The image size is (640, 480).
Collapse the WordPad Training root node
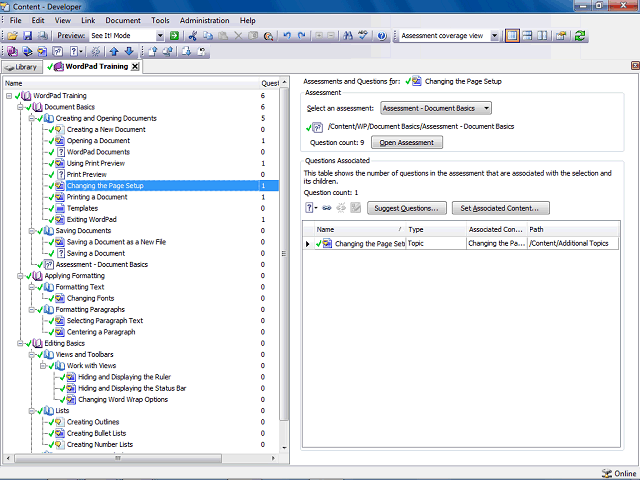click(9, 96)
